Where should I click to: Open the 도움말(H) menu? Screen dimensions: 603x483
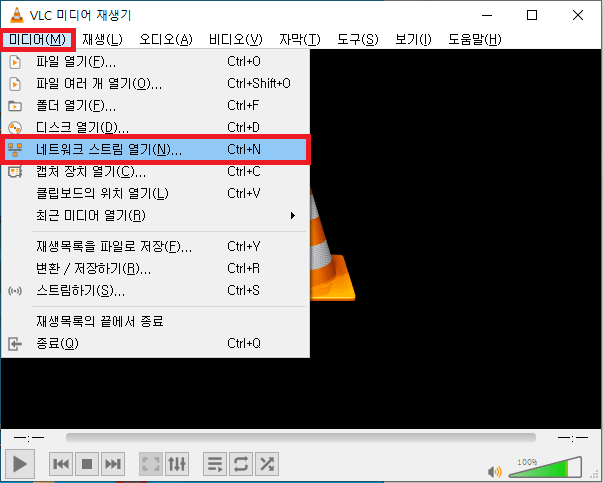pos(475,40)
